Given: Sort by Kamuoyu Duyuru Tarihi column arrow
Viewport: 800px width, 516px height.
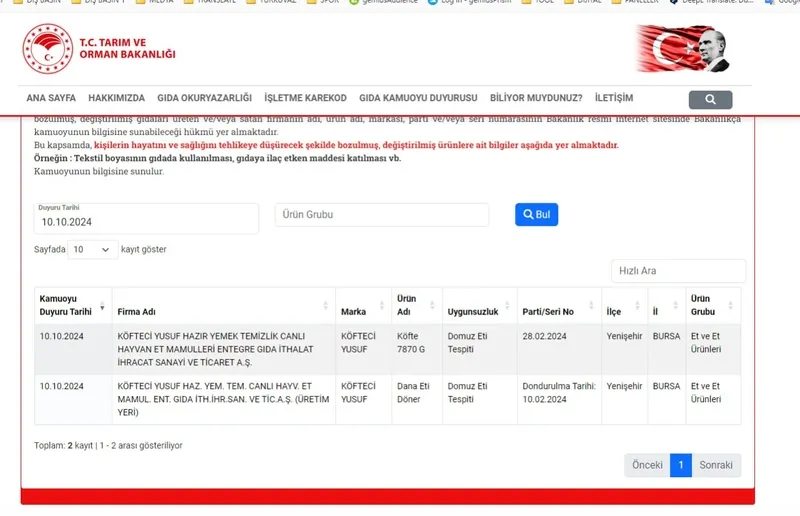Looking at the screenshot, I should pos(101,305).
